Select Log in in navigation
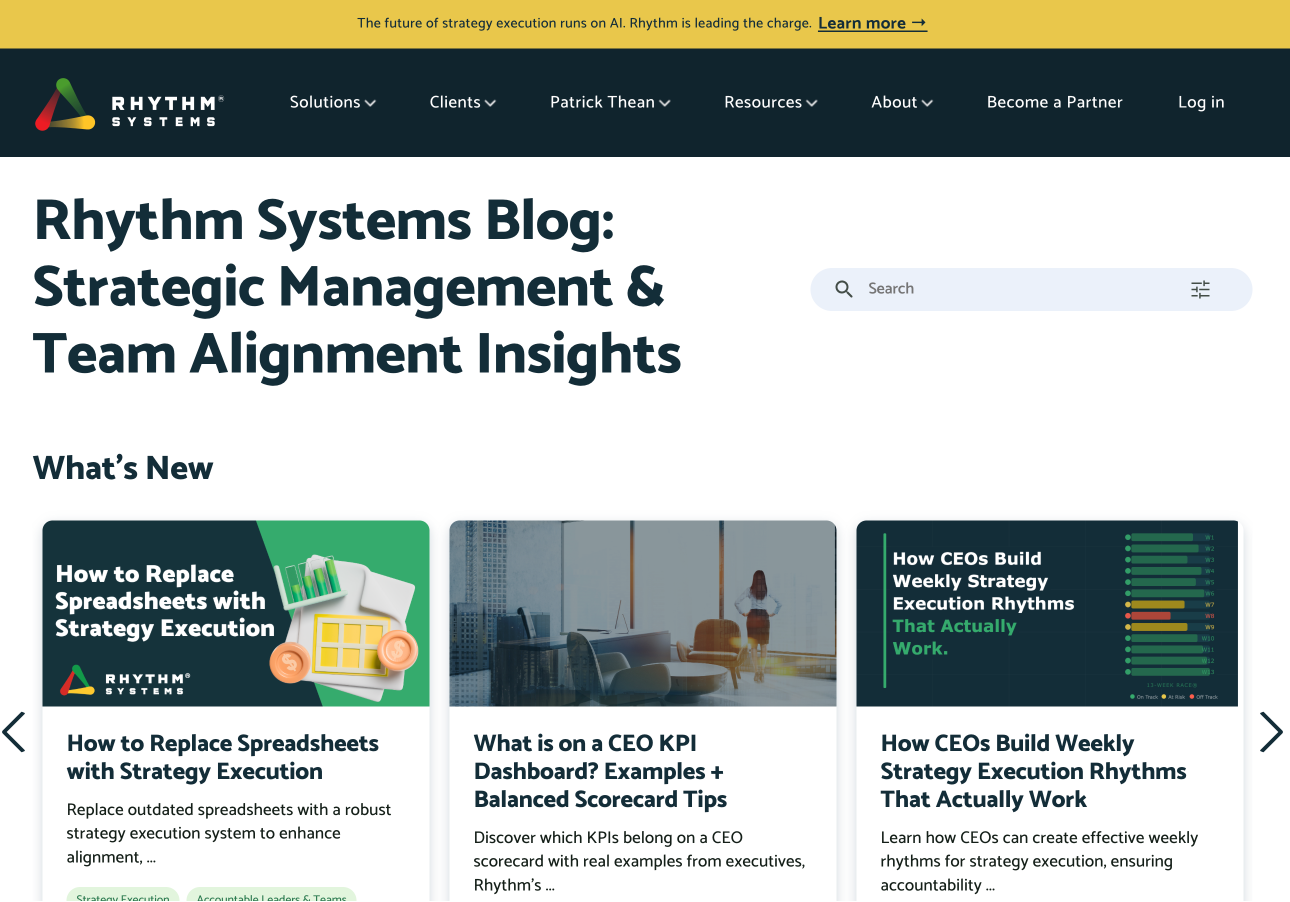Image resolution: width=1290 pixels, height=902 pixels. pyautogui.click(x=1201, y=102)
